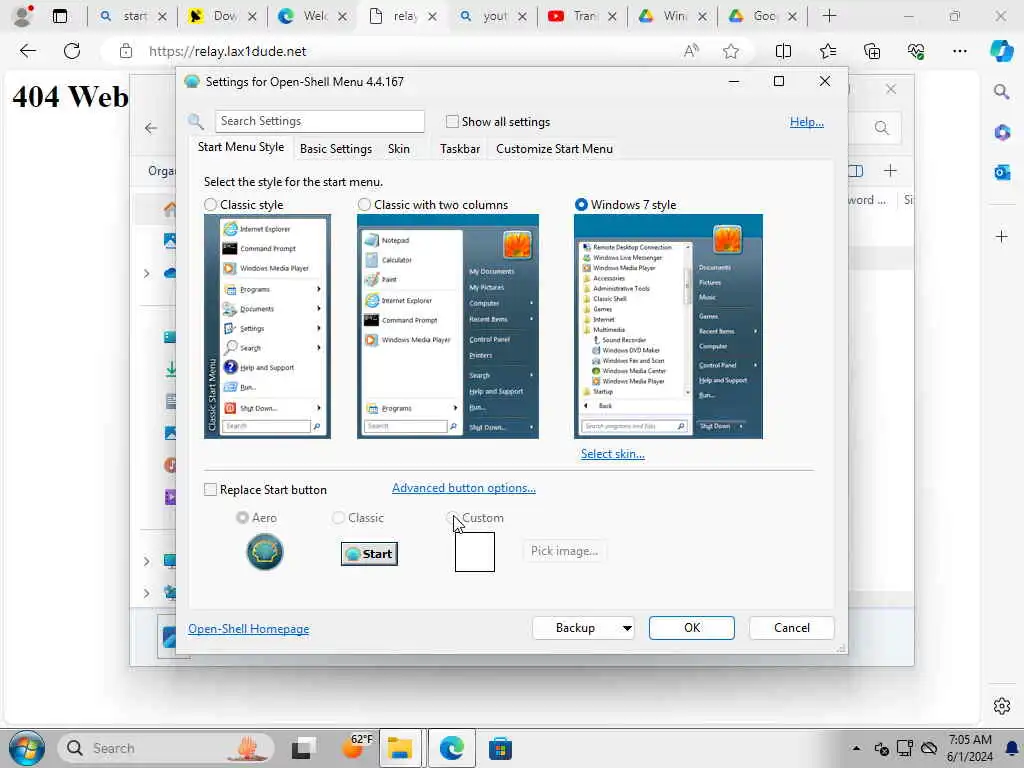
Task: Show hidden system tray icons
Action: (x=856, y=748)
